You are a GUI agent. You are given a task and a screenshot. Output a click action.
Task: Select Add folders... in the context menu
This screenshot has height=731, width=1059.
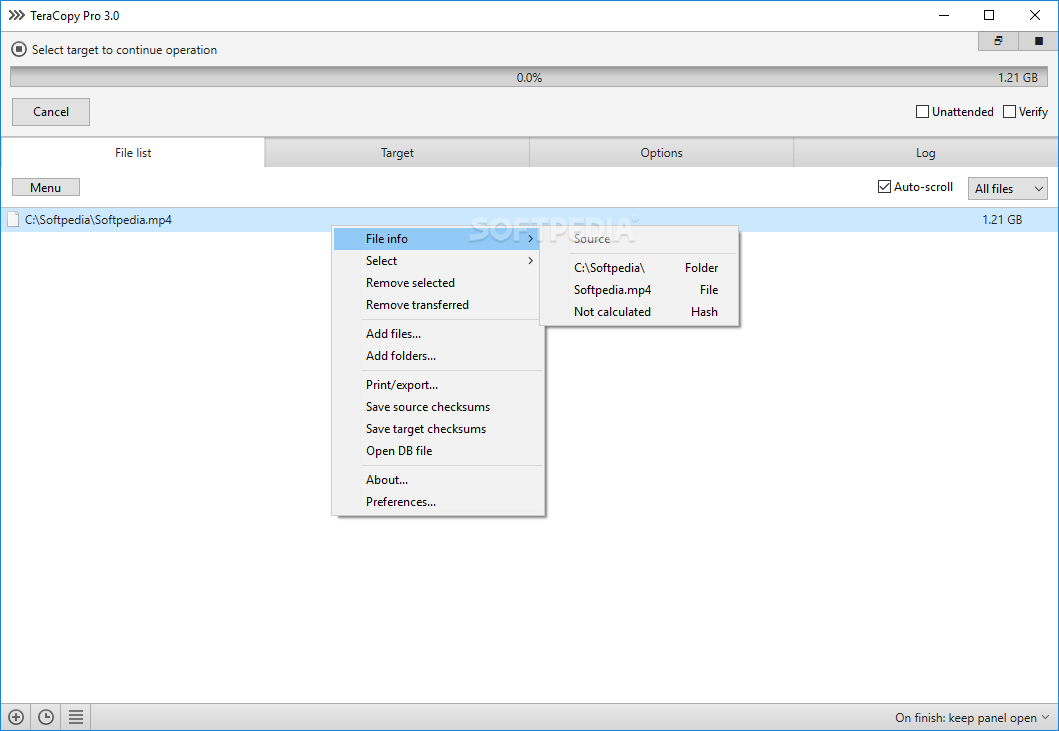tap(439, 355)
